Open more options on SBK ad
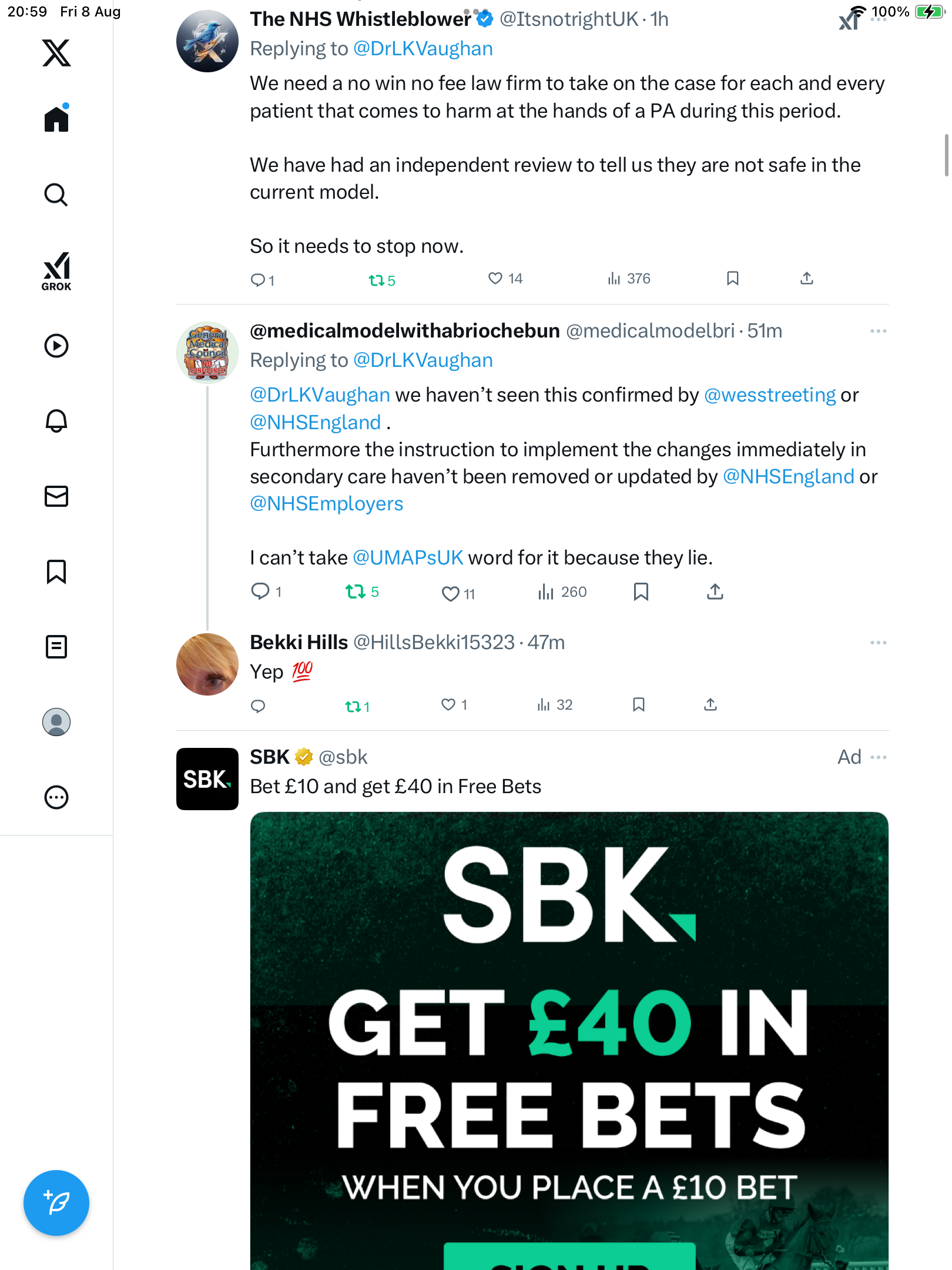This screenshot has width=952, height=1270. pyautogui.click(x=878, y=757)
